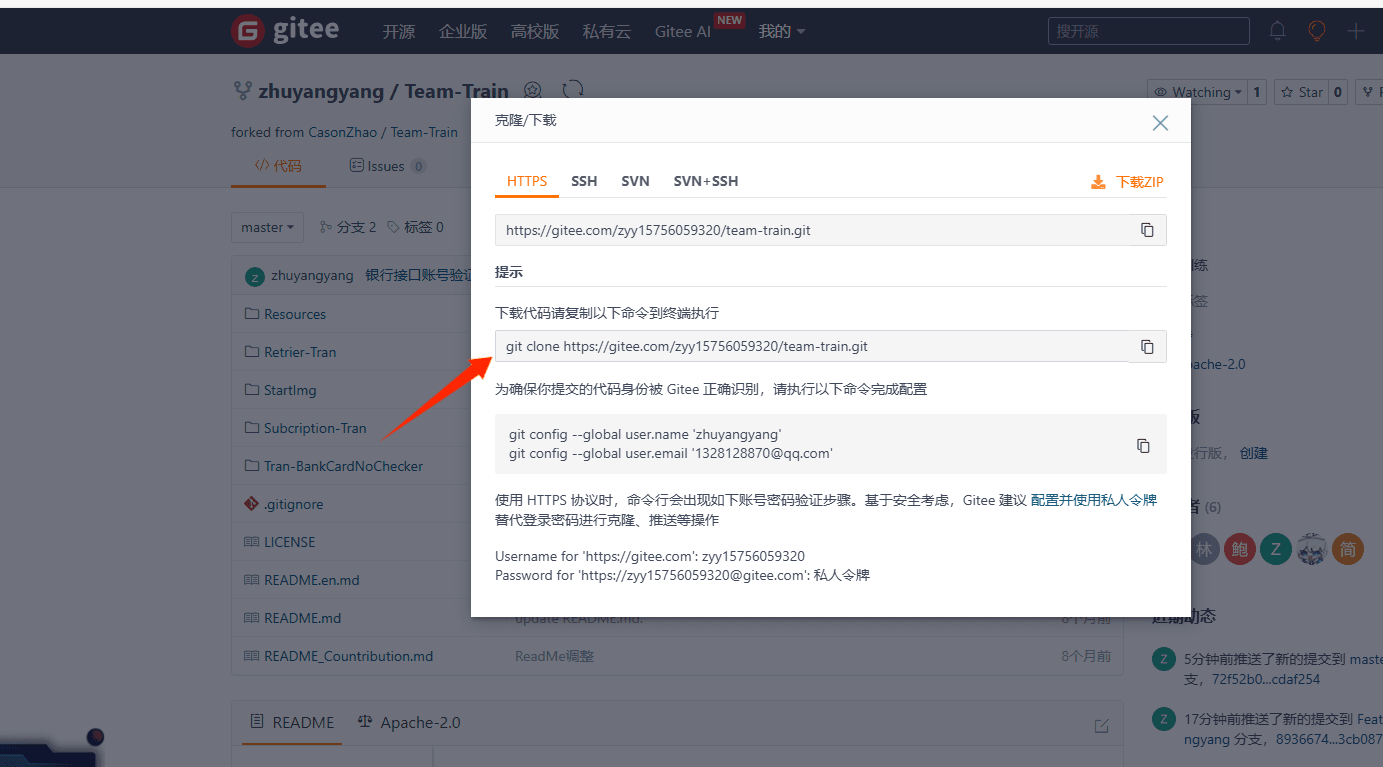1383x767 pixels.
Task: Click the 搜开源 search field
Action: point(1148,30)
